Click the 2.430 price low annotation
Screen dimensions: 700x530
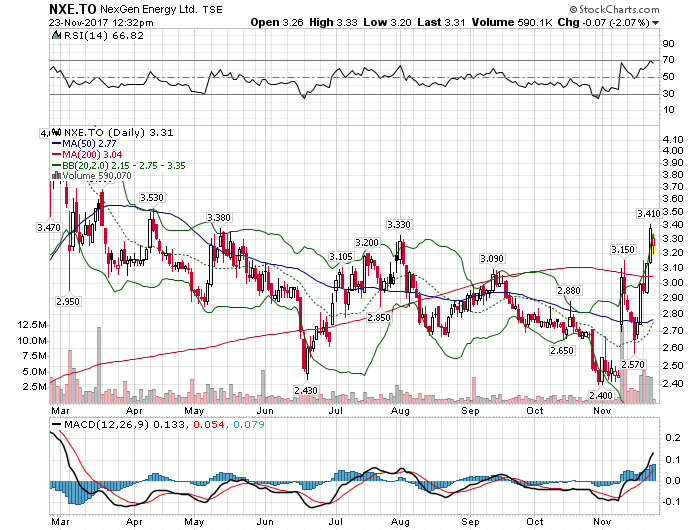pos(305,390)
